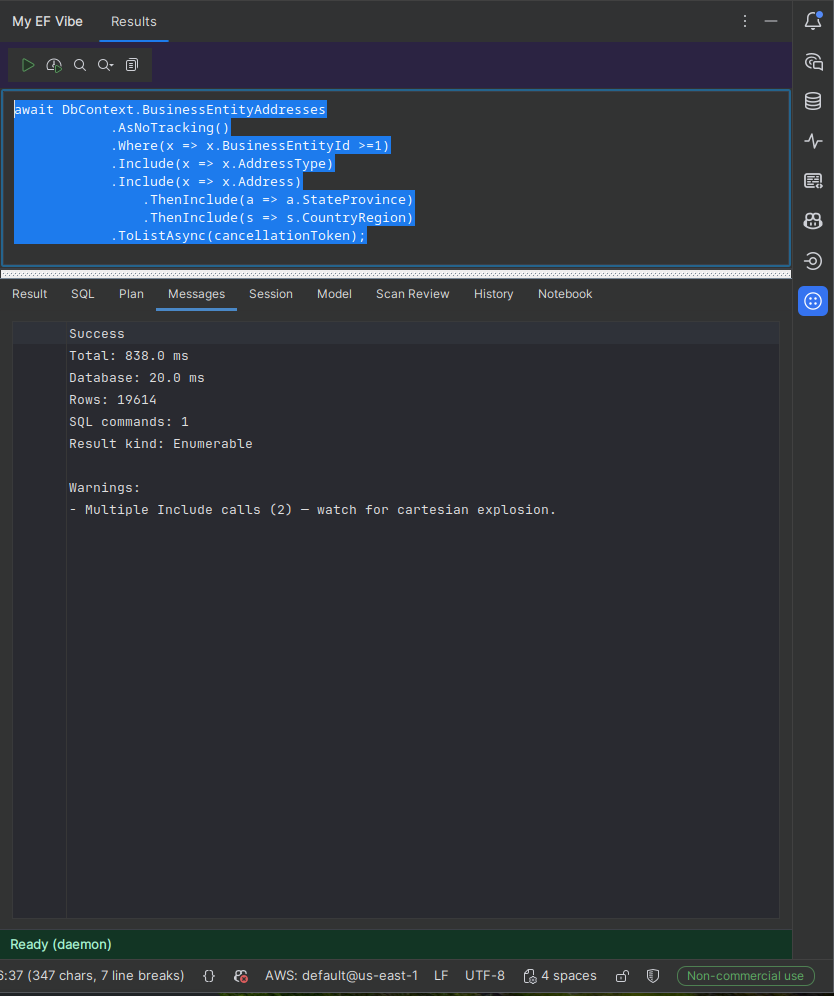
Task: Toggle the highlighted EF Vibe sidebar icon
Action: pyautogui.click(x=813, y=301)
